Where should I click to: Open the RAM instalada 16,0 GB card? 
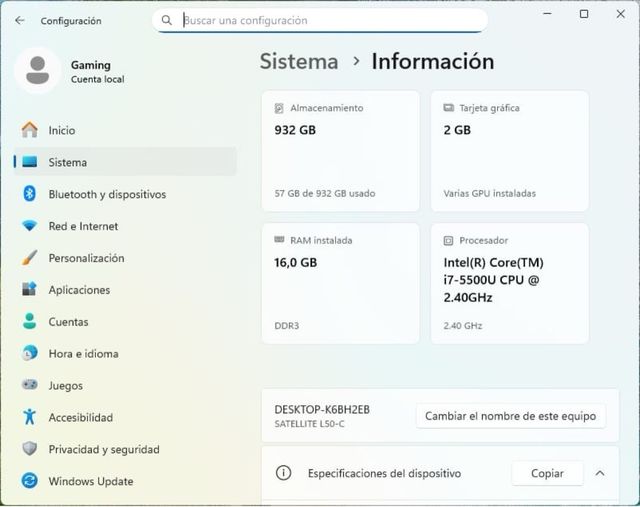340,283
